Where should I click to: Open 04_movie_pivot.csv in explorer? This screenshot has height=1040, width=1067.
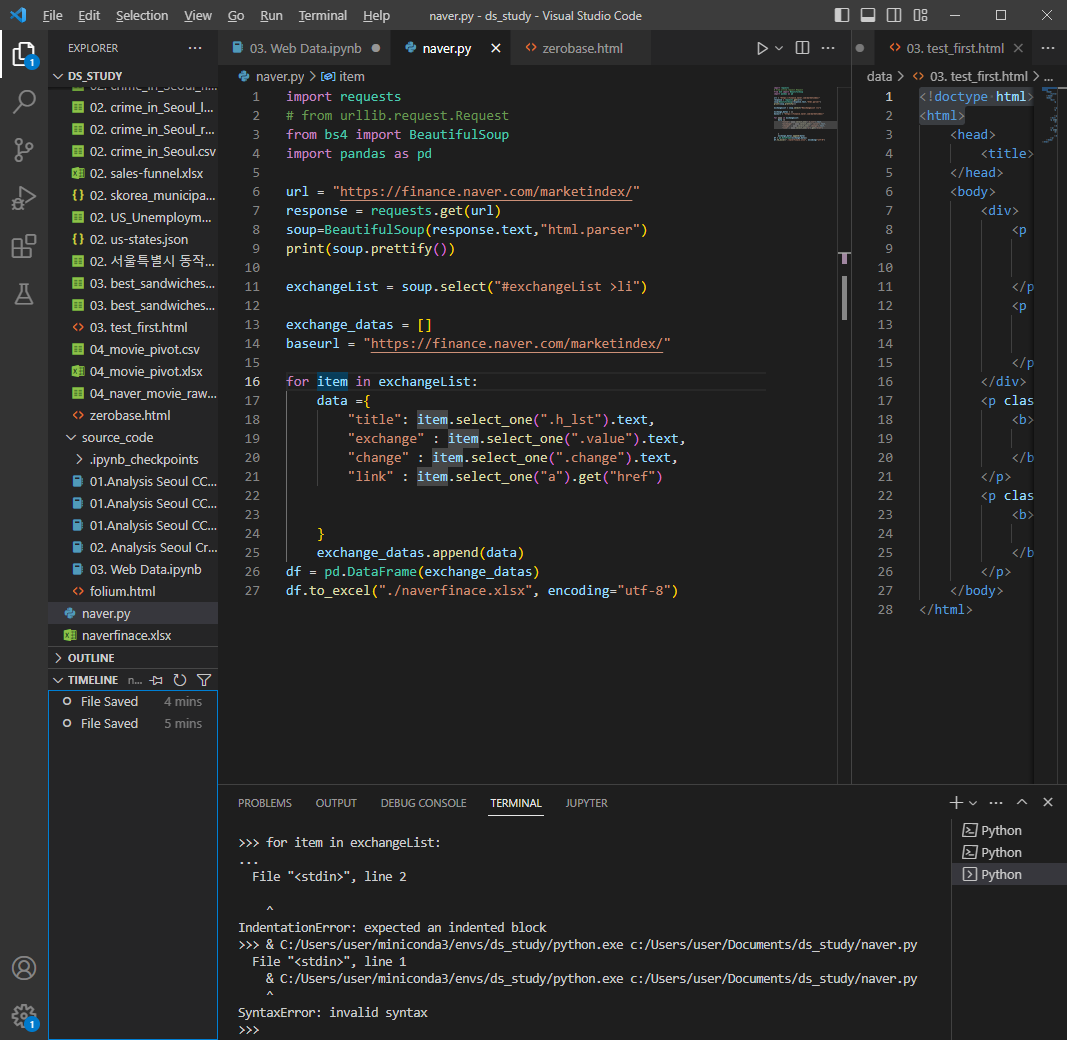(x=133, y=349)
